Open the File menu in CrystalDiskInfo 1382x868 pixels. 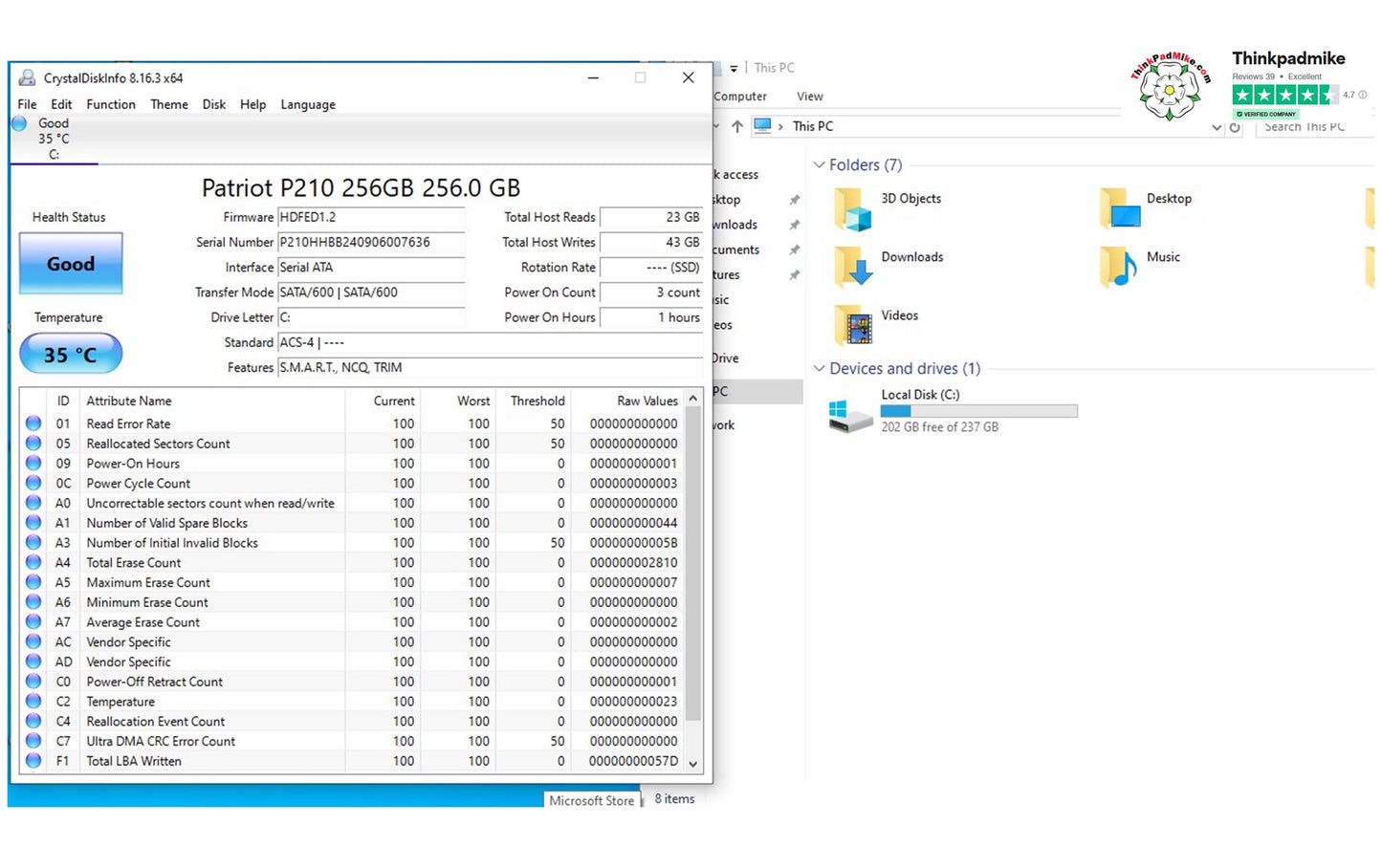point(27,104)
